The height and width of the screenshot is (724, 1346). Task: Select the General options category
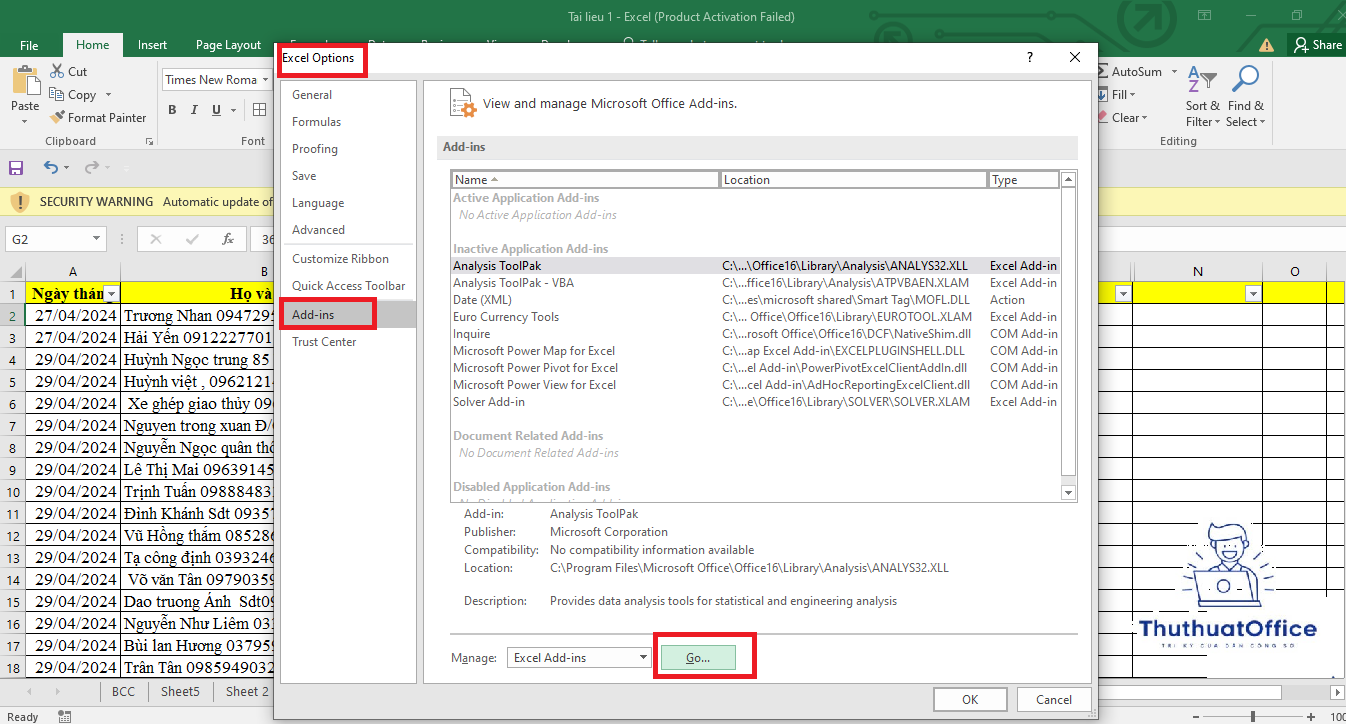click(x=349, y=95)
